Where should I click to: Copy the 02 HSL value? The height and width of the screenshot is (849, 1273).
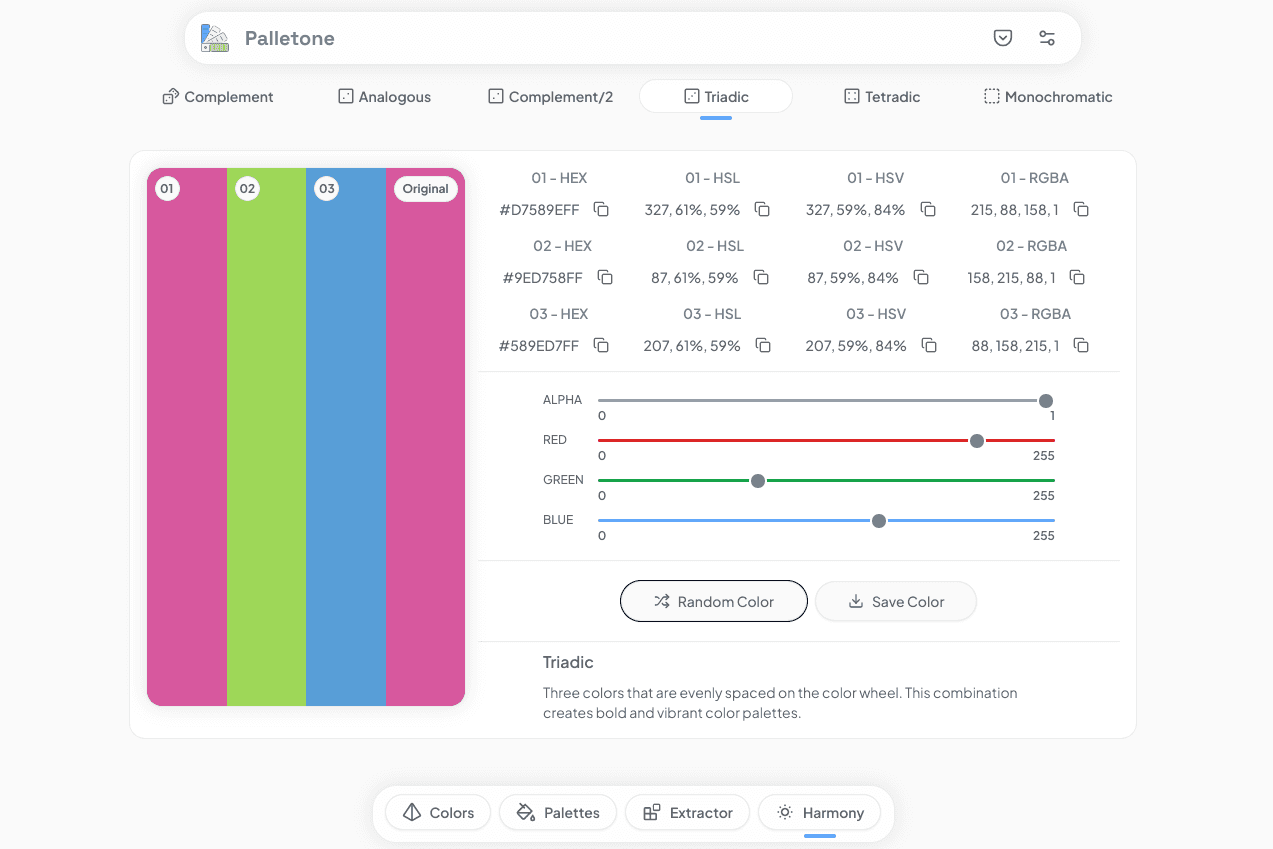(761, 278)
